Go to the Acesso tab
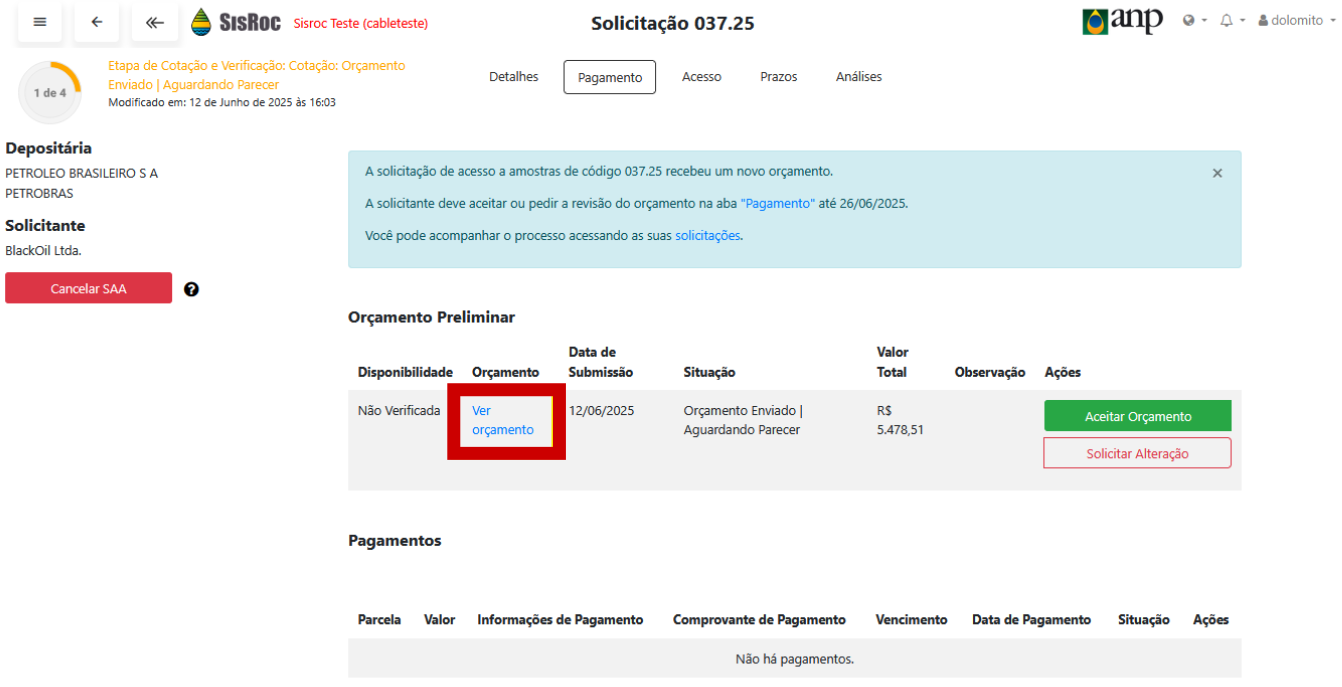The height and width of the screenshot is (687, 1342). (701, 77)
